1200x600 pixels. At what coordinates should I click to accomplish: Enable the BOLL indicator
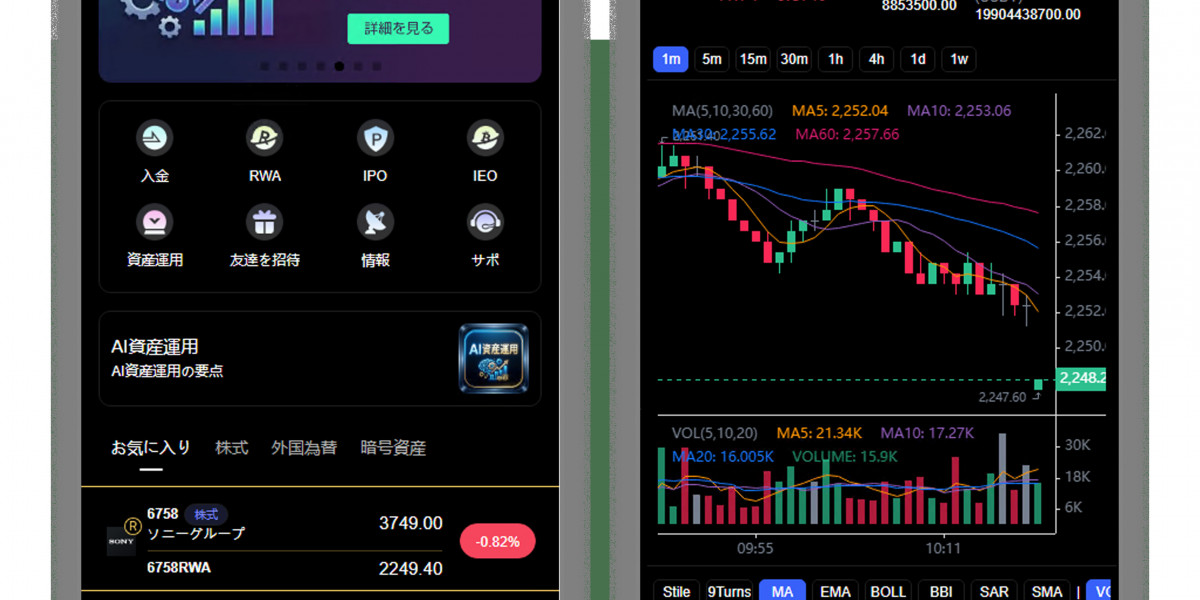coord(888,591)
